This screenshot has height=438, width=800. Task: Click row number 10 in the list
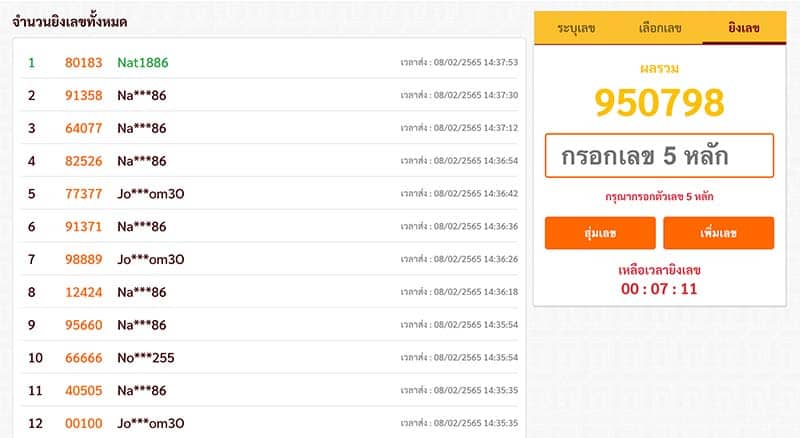coord(35,358)
